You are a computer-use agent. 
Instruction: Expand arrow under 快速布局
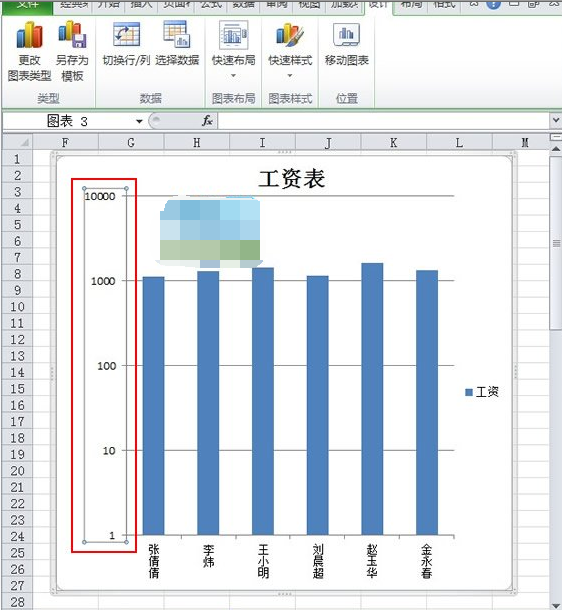click(233, 75)
